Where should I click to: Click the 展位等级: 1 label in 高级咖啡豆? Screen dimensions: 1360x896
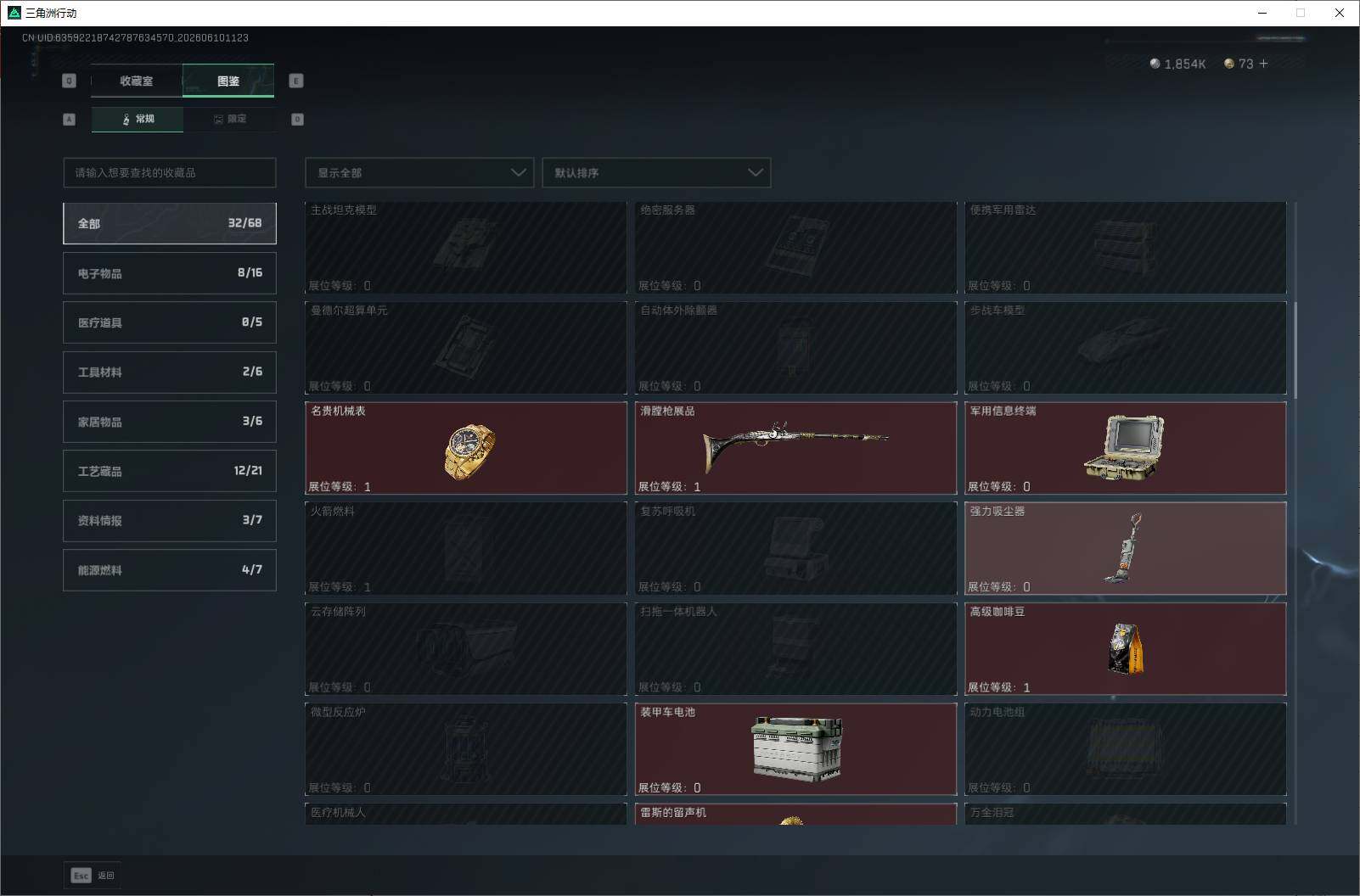pos(999,687)
